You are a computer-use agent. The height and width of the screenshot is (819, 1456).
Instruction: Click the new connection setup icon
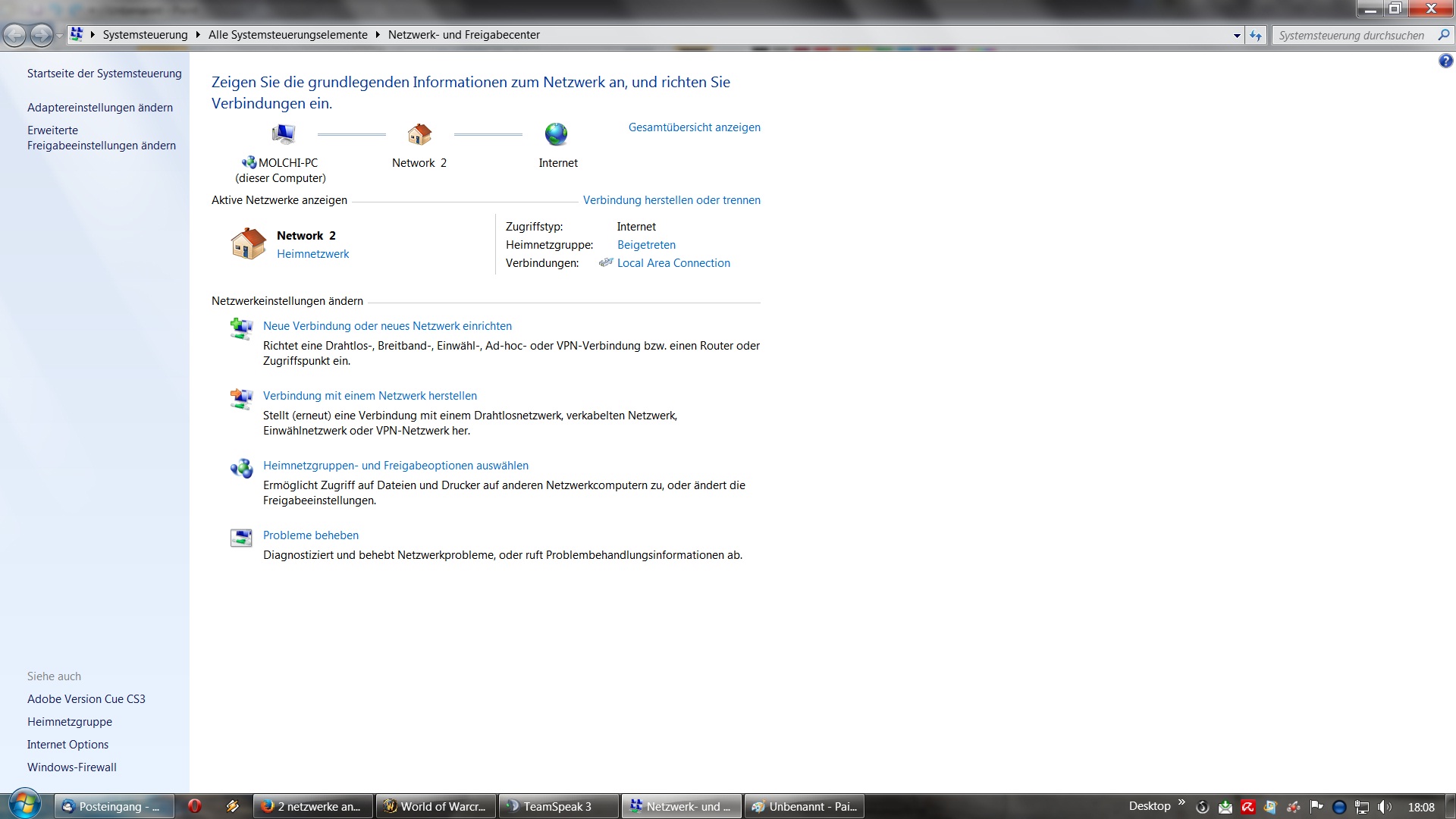pyautogui.click(x=241, y=328)
